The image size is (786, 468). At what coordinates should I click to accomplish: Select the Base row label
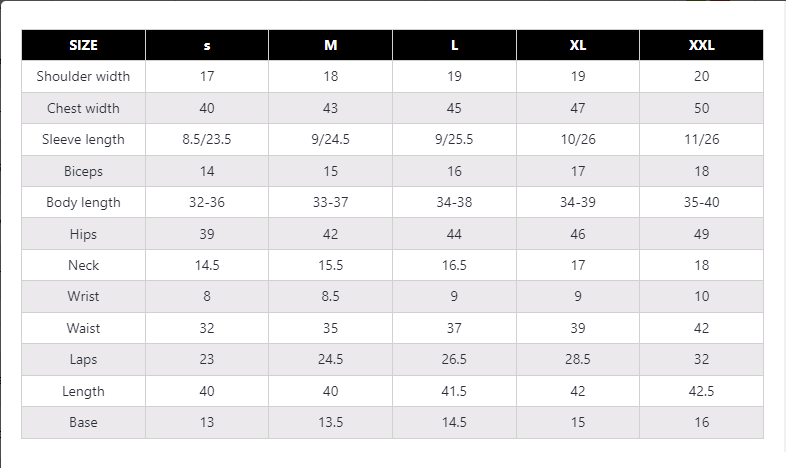(x=83, y=422)
